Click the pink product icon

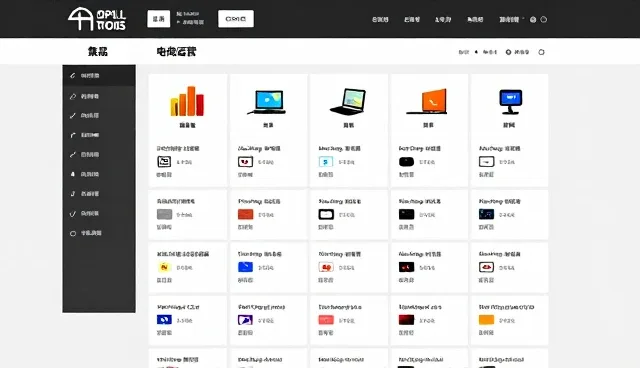coord(326,320)
